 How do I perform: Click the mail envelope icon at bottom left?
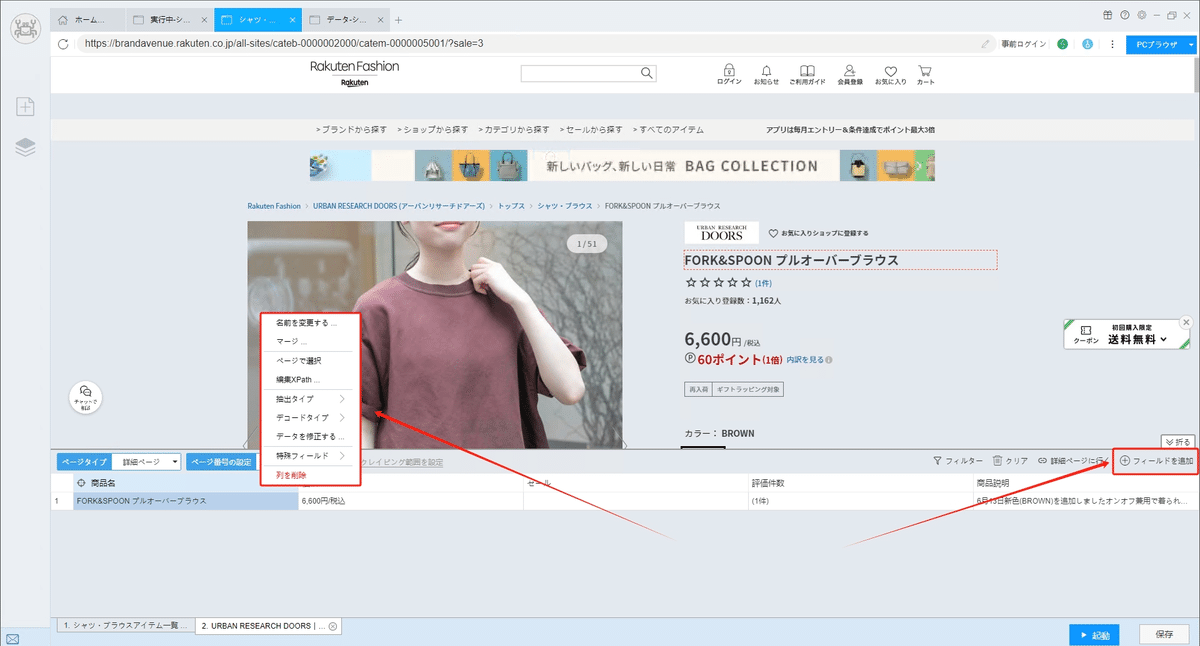12,637
